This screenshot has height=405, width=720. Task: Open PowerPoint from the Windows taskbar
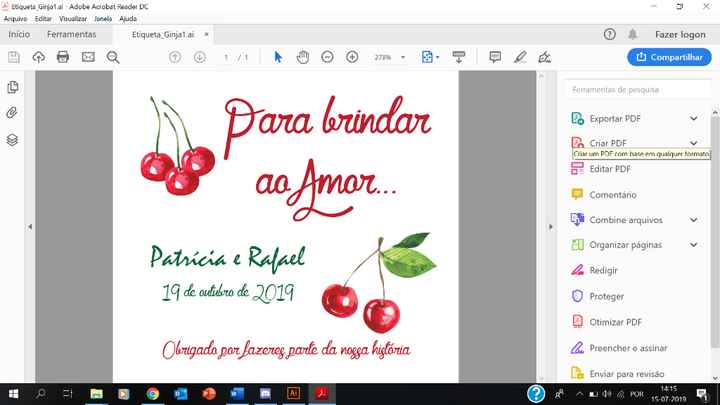(210, 394)
